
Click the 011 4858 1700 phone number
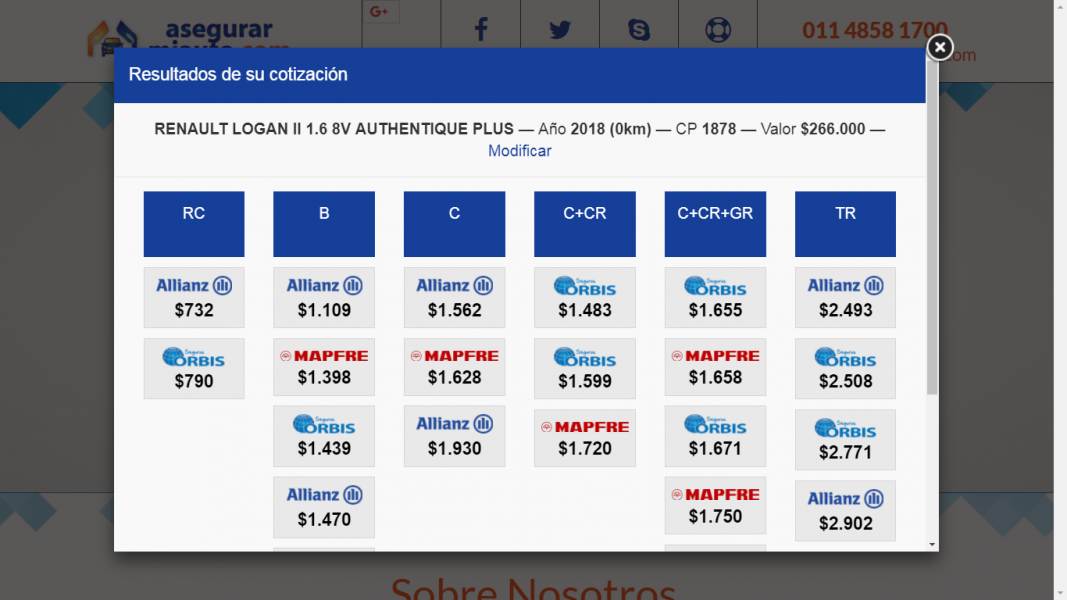[875, 30]
